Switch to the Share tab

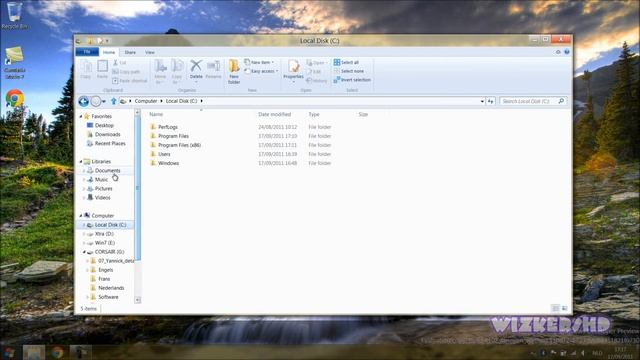[x=130, y=52]
